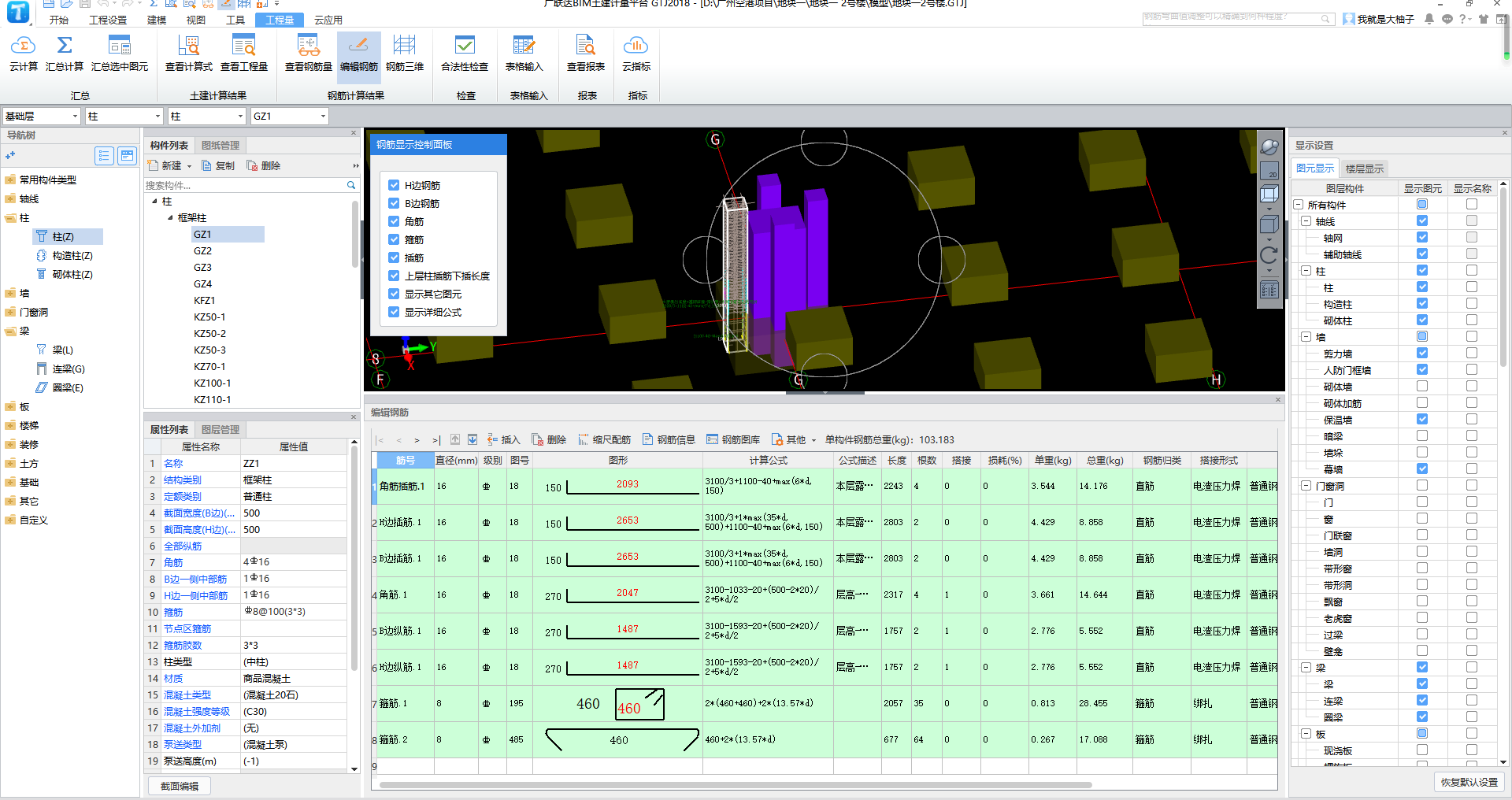The image size is (1512, 800).
Task: Collapse the 框架柱 tree node
Action: point(170,217)
